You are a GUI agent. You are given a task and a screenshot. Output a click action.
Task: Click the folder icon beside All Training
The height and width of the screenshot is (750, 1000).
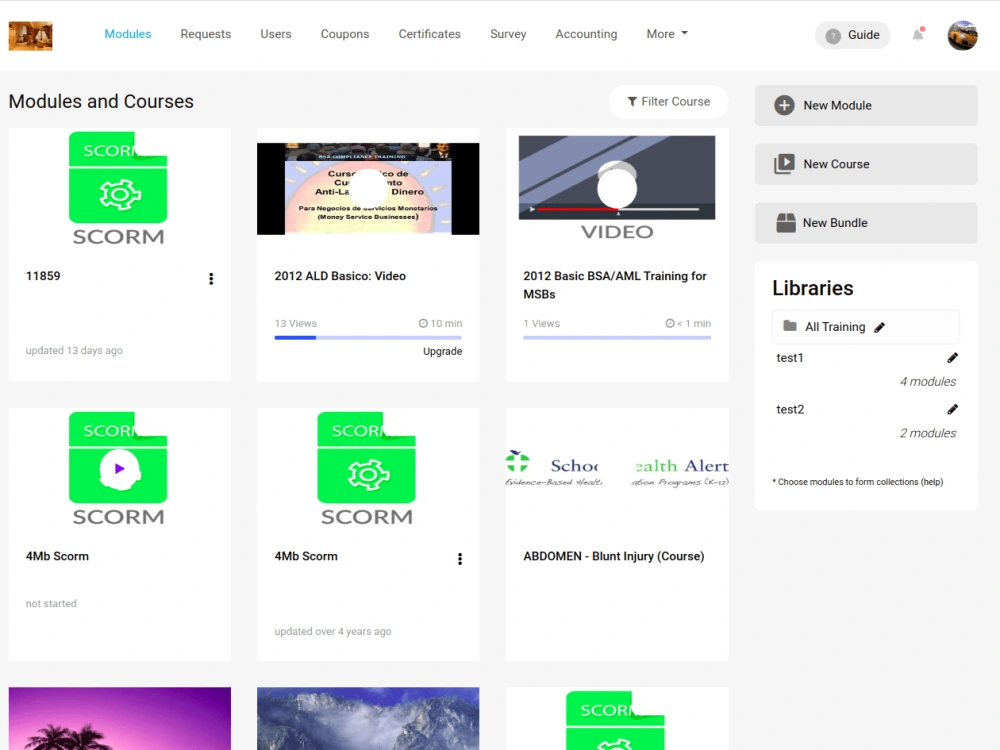coord(790,326)
